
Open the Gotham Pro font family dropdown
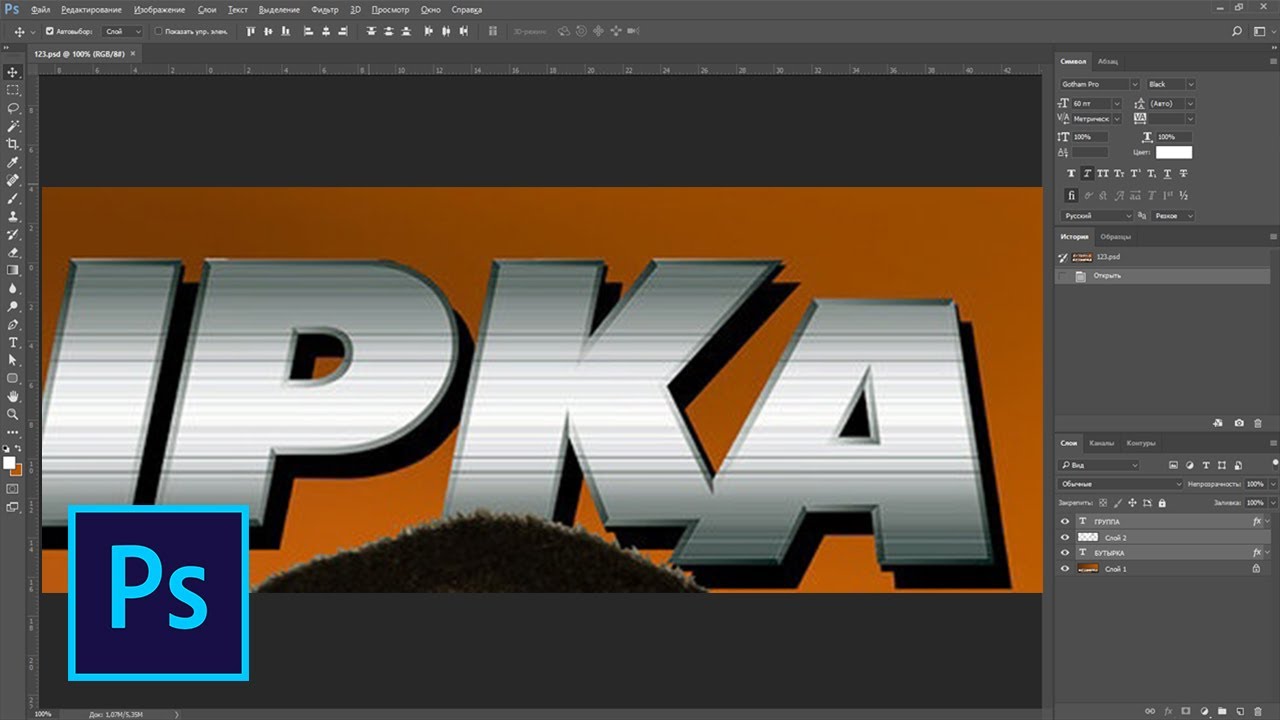[1099, 85]
